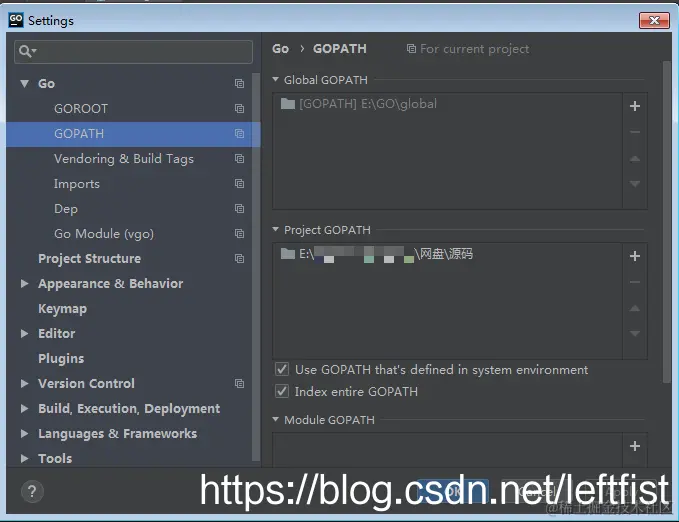Click project-level icon beside Dep
The image size is (679, 522).
point(239,208)
